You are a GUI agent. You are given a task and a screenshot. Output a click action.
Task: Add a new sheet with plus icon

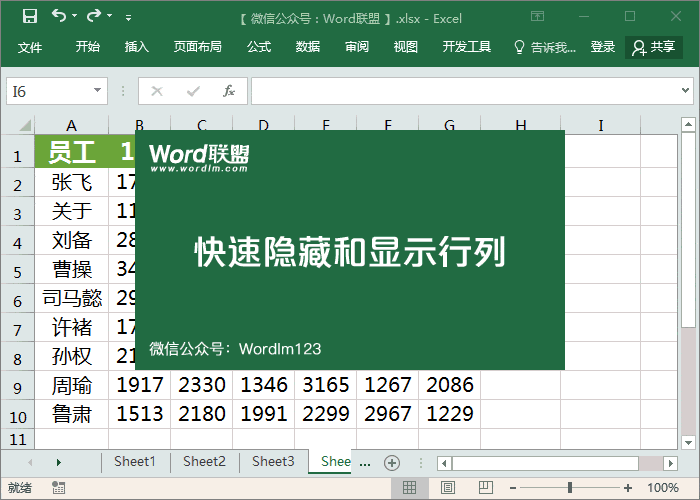(x=392, y=463)
